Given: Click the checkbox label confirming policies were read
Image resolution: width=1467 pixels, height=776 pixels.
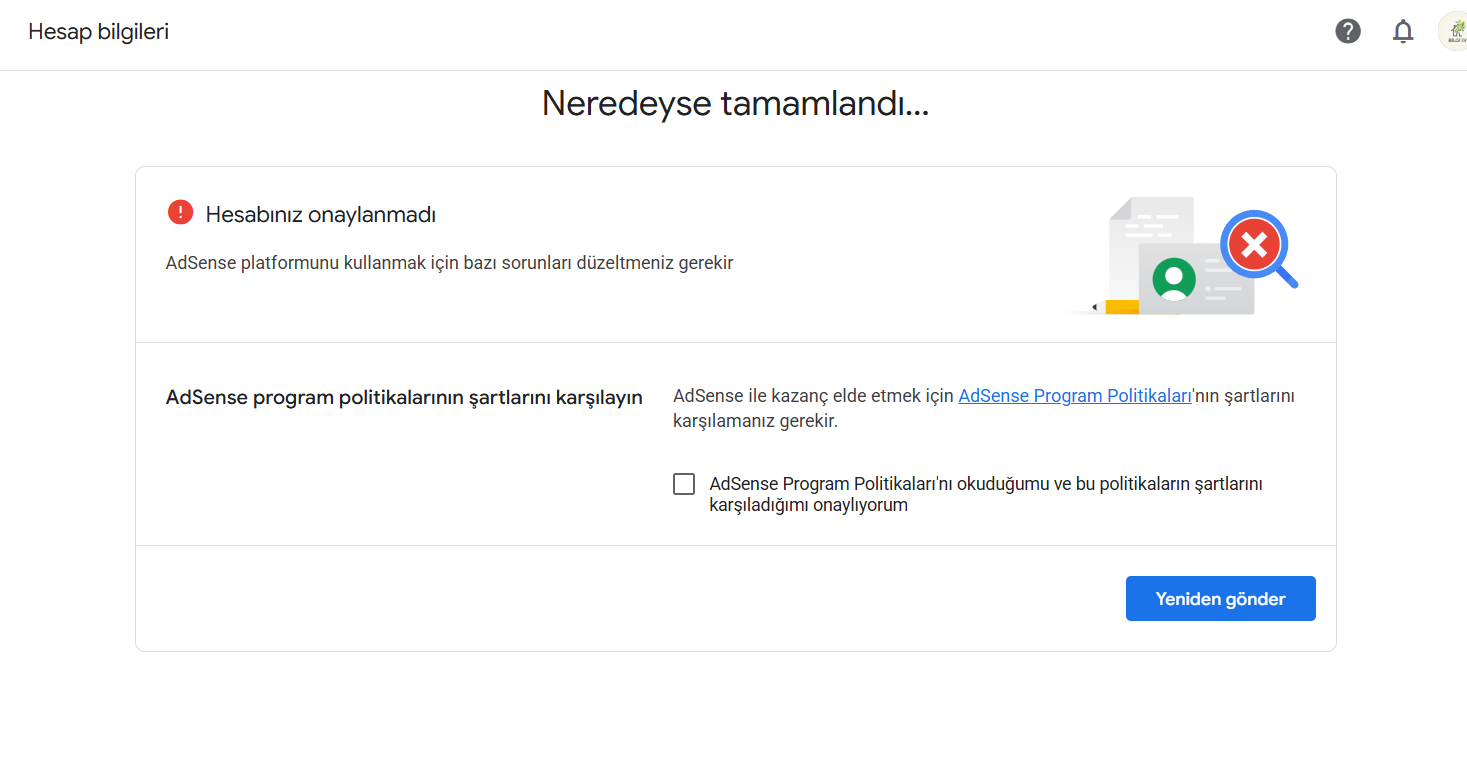Looking at the screenshot, I should tap(986, 494).
